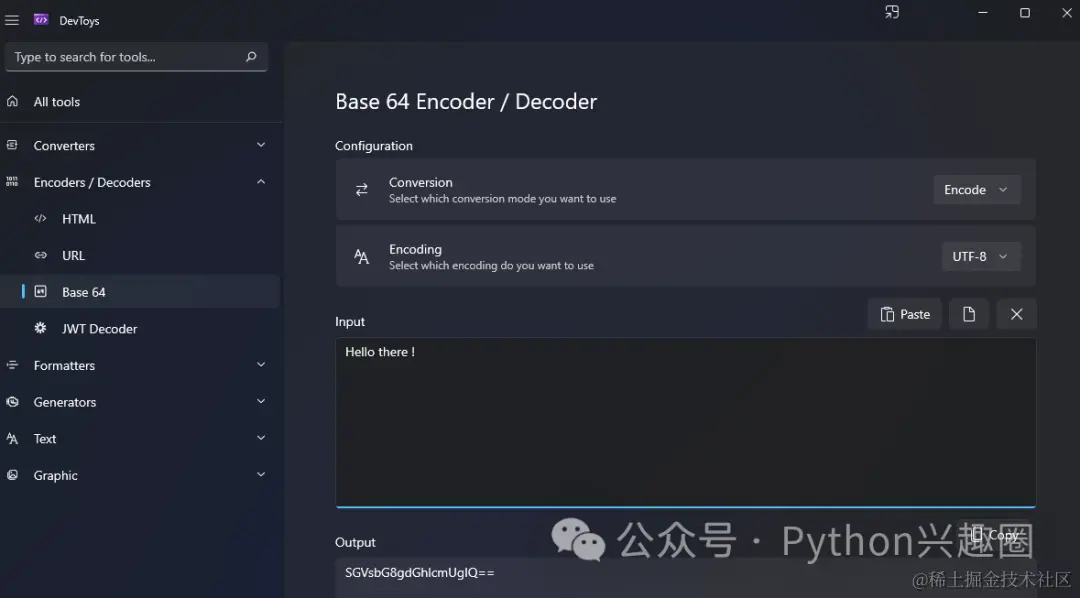Click the tool search box

(x=136, y=56)
